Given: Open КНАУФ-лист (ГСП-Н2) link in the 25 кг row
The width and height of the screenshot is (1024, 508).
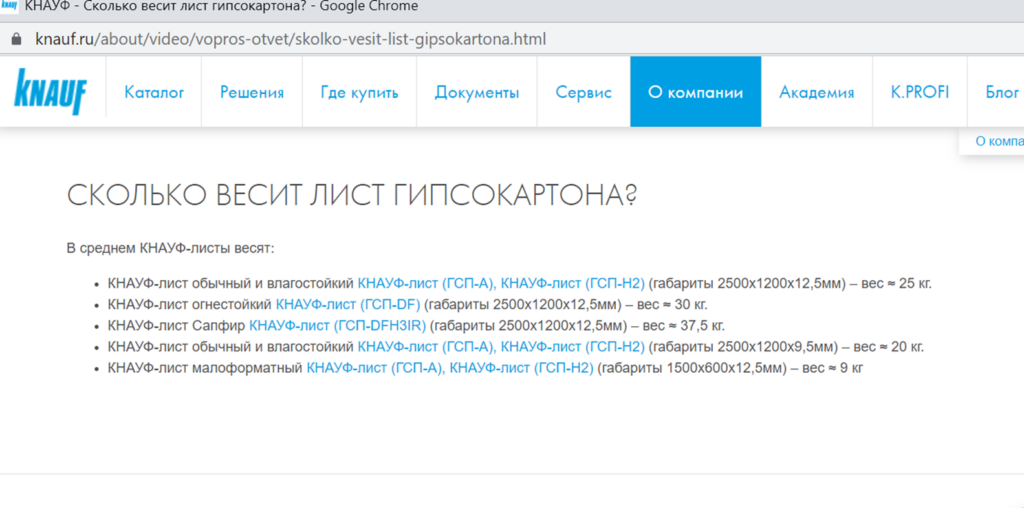Looking at the screenshot, I should click(573, 283).
